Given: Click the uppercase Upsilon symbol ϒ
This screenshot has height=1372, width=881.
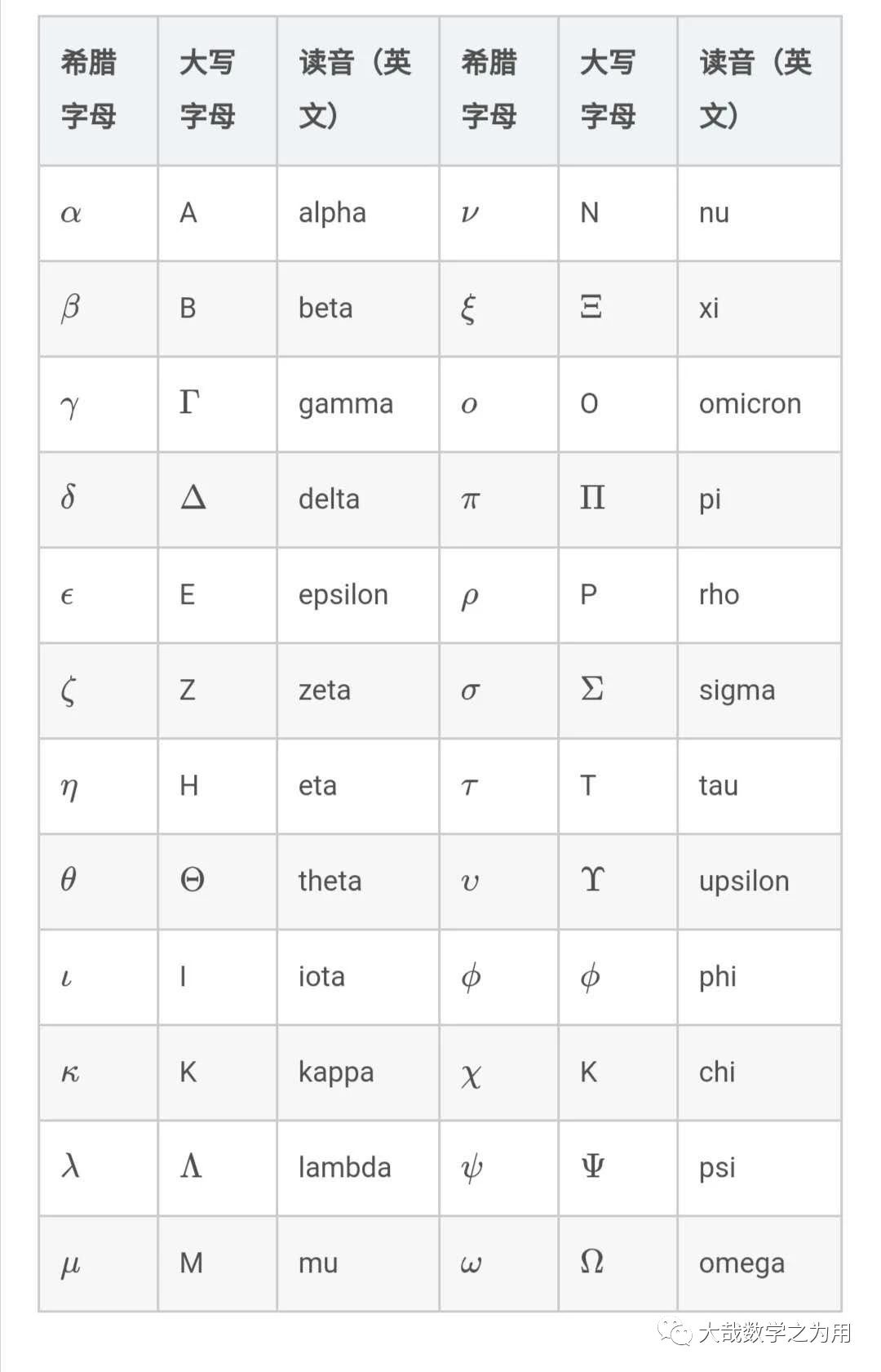Looking at the screenshot, I should (592, 879).
